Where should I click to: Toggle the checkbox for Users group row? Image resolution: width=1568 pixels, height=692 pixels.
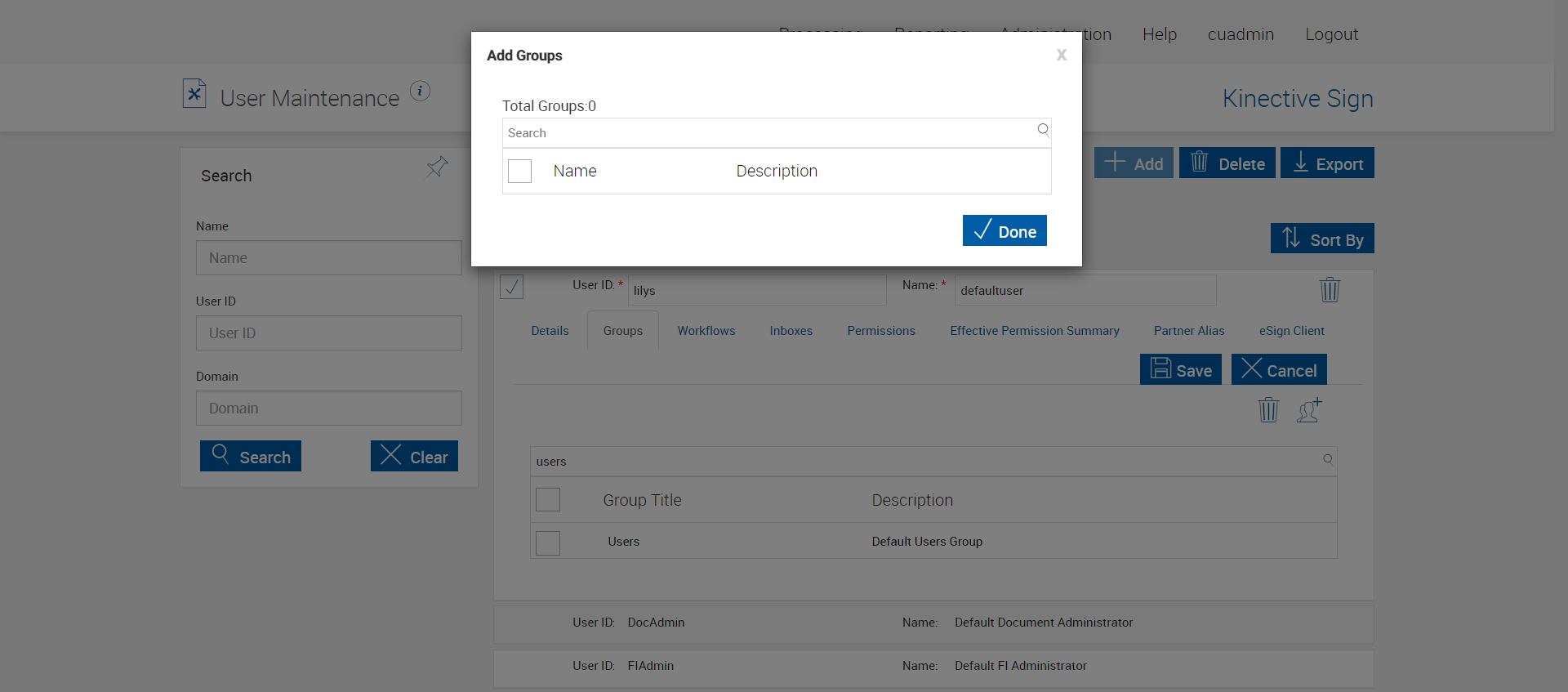point(548,542)
